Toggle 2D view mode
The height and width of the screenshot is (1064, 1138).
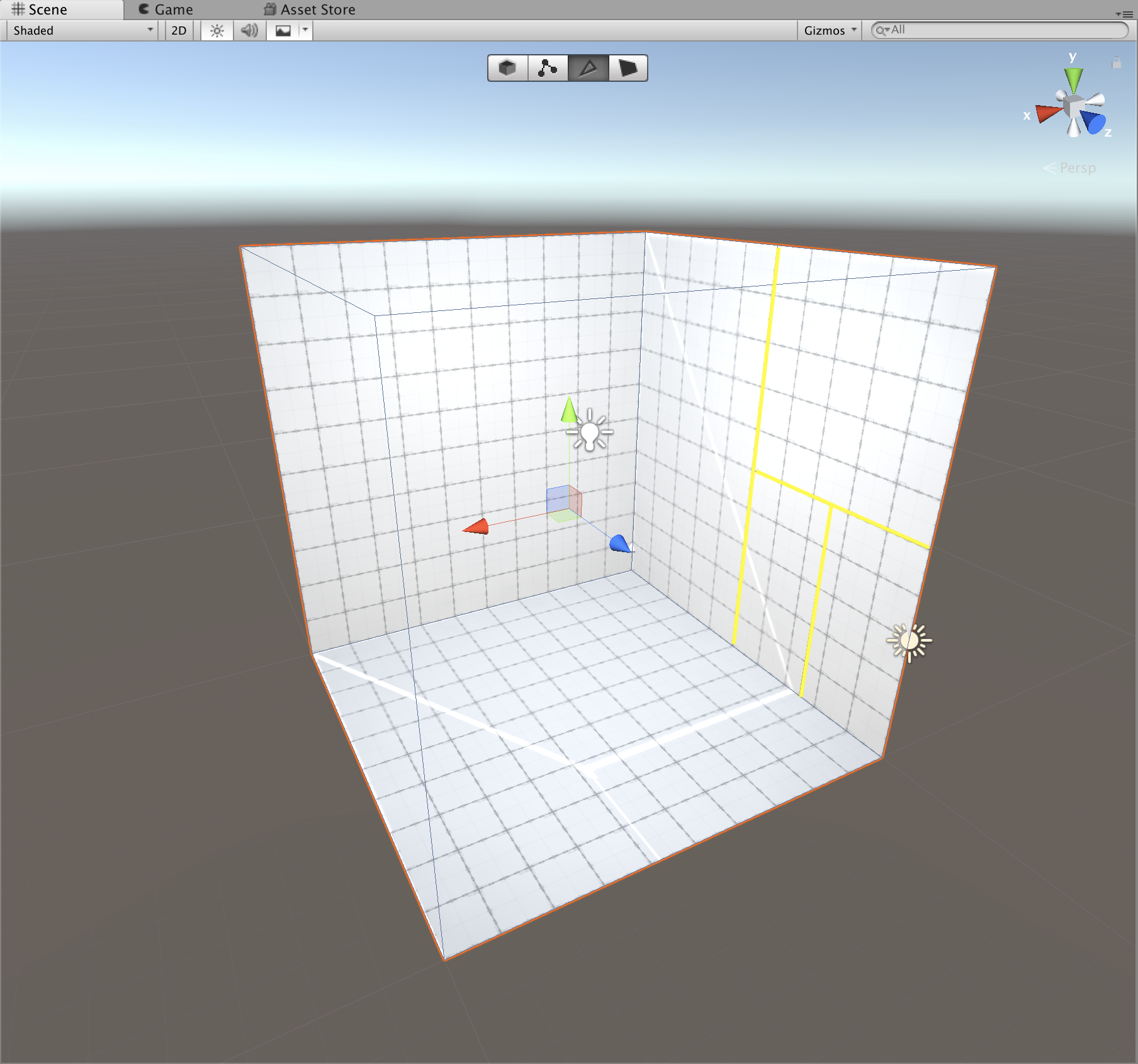click(x=179, y=30)
